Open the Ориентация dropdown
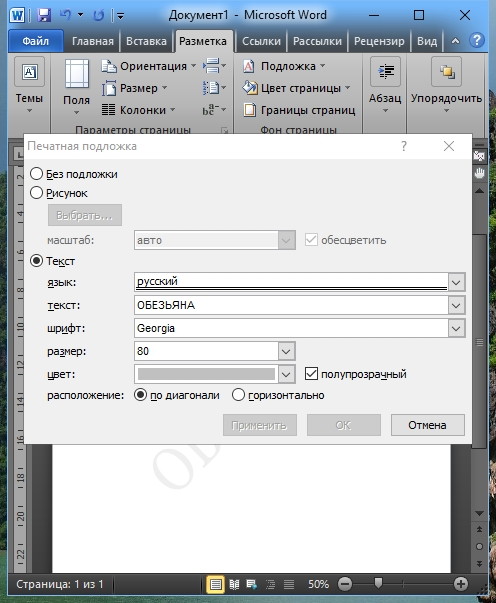 tap(148, 66)
